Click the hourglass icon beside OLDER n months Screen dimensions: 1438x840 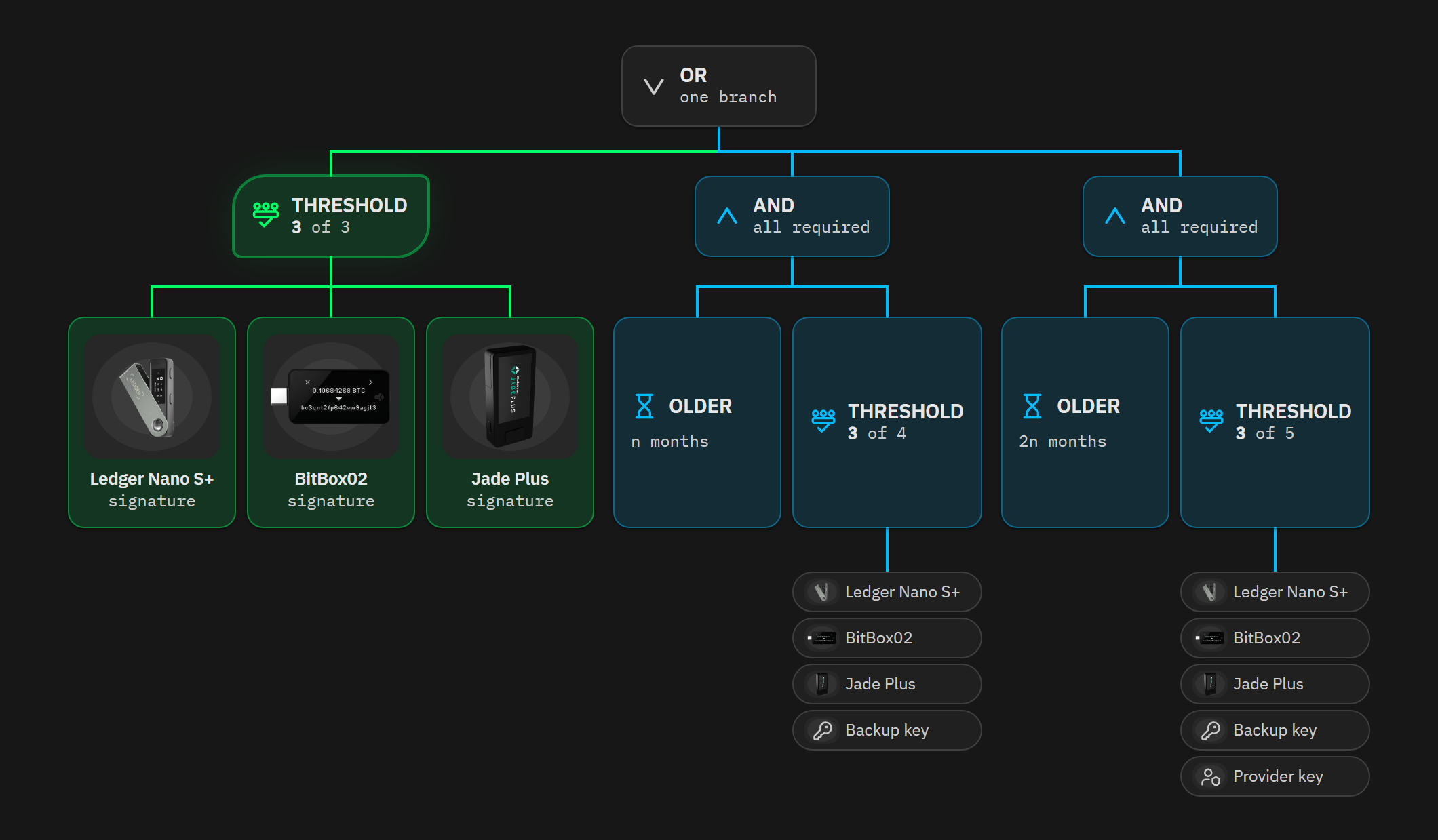click(644, 406)
